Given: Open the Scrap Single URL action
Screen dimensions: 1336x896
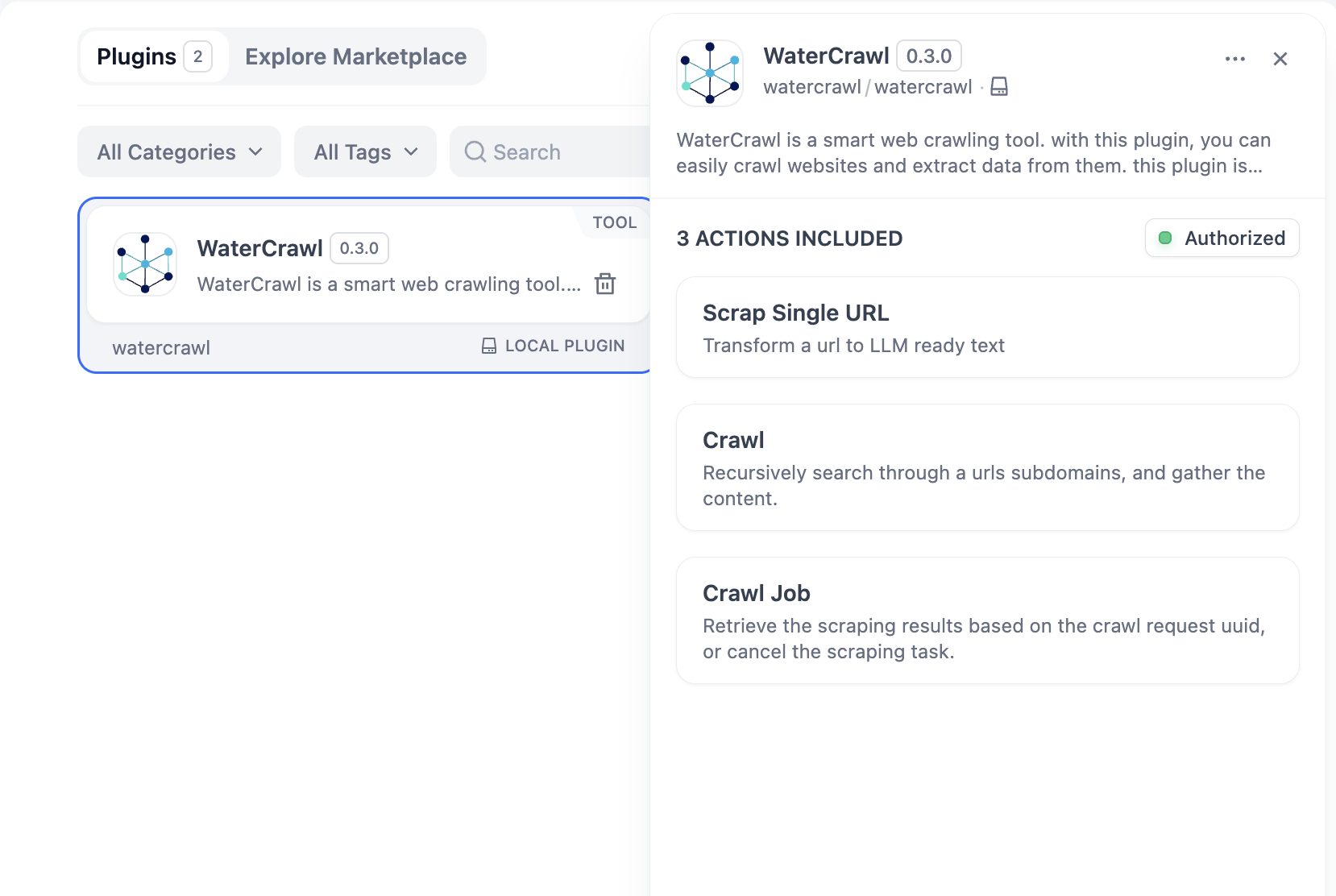Looking at the screenshot, I should [x=987, y=327].
